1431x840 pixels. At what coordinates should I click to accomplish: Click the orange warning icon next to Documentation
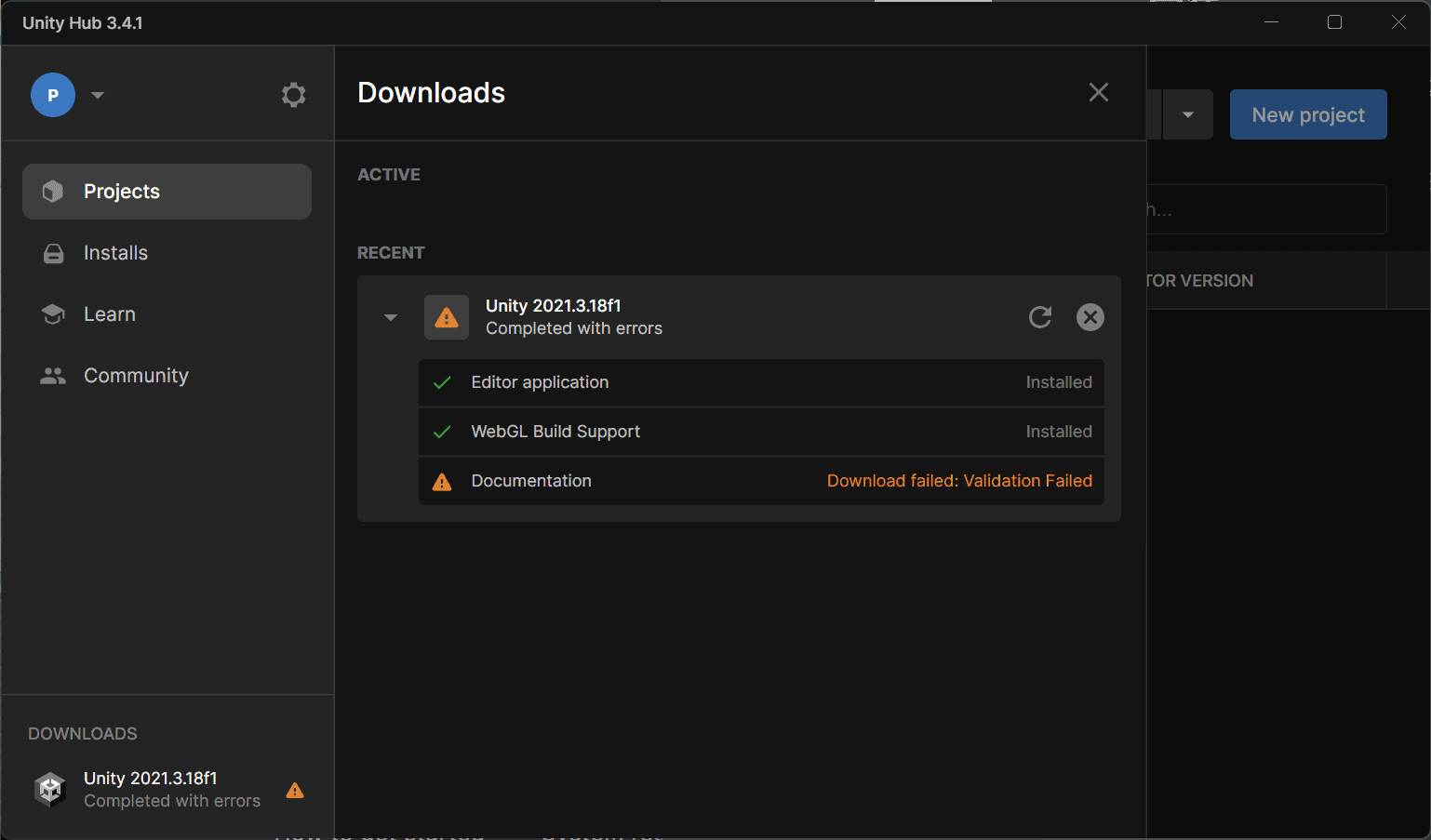click(442, 482)
